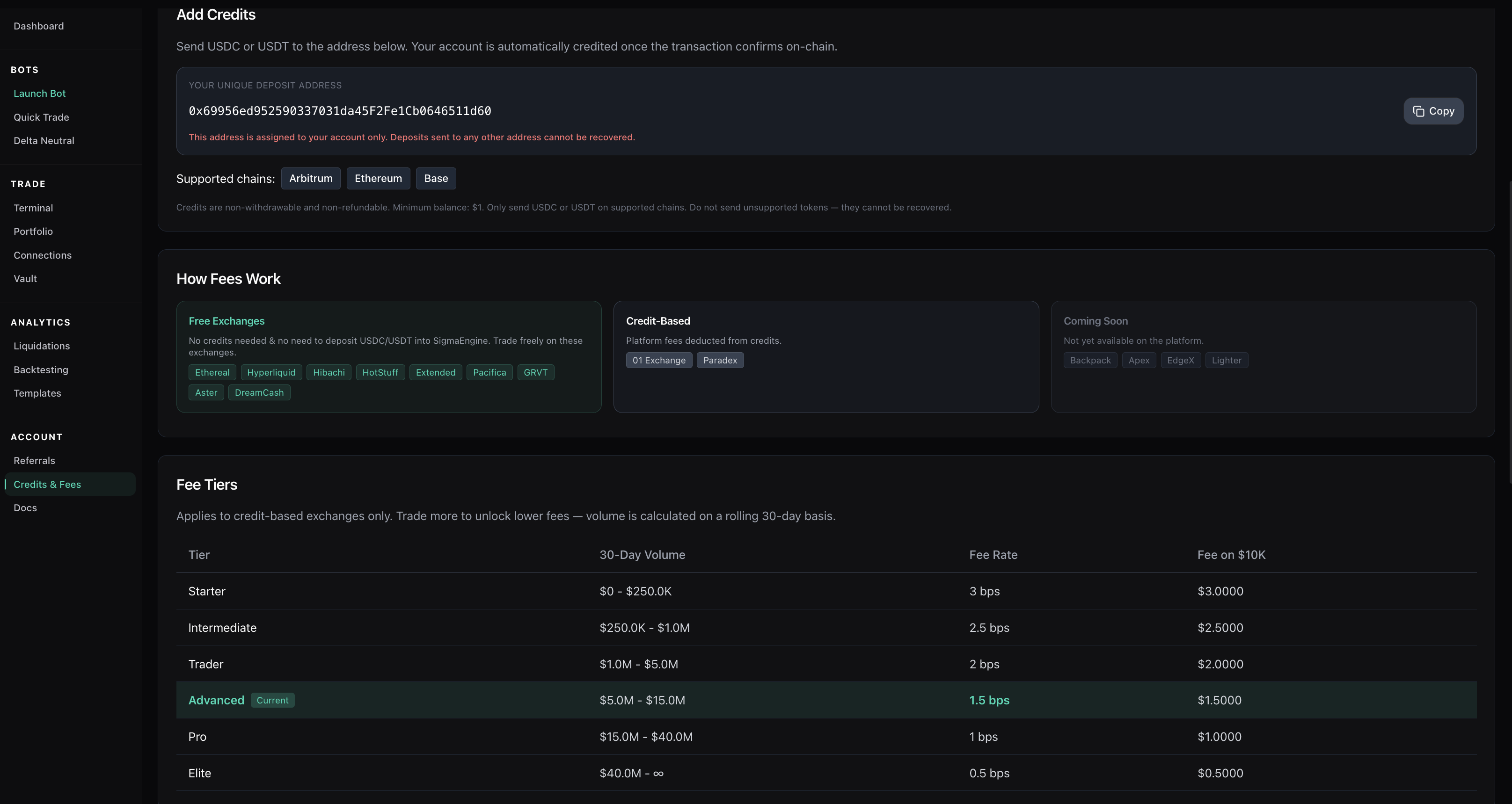The width and height of the screenshot is (1512, 804).
Task: Click the EdgeX coming-soon tag
Action: [1180, 360]
